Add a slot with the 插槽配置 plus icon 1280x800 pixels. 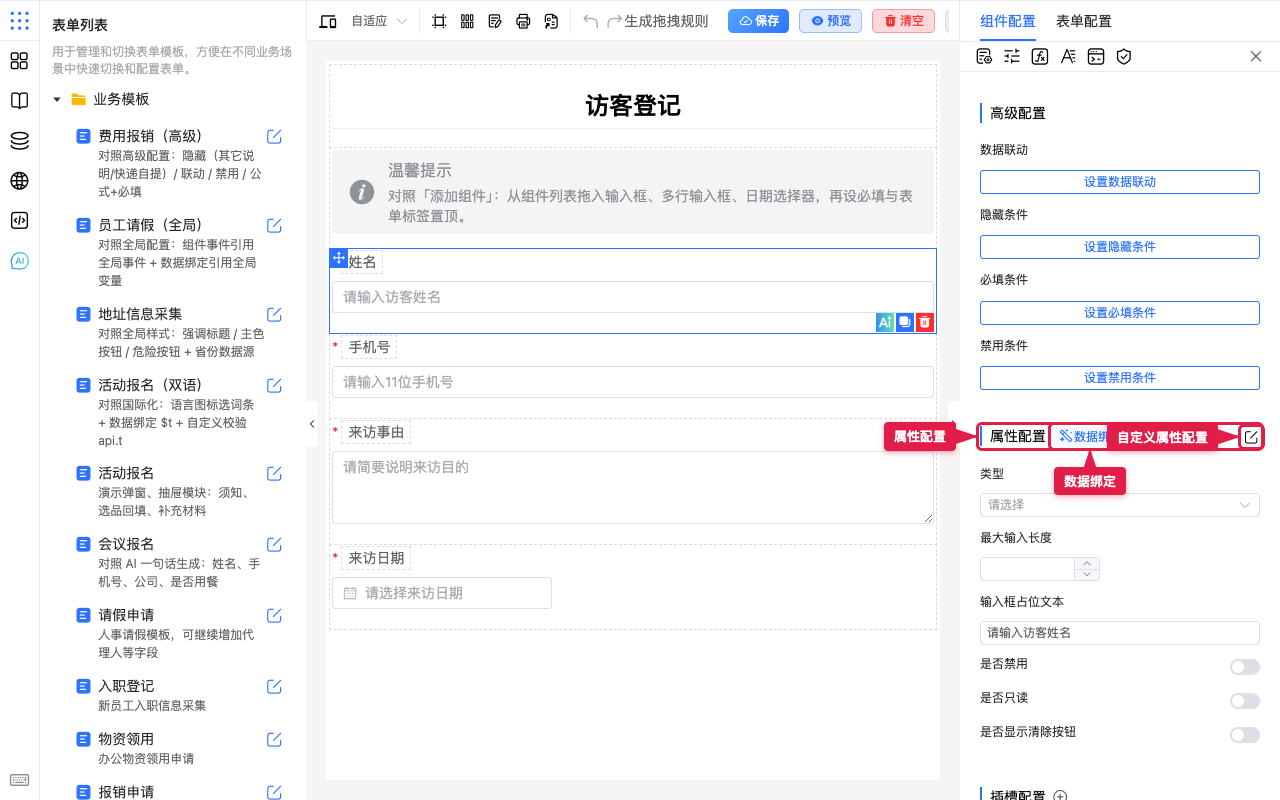tap(1060, 797)
